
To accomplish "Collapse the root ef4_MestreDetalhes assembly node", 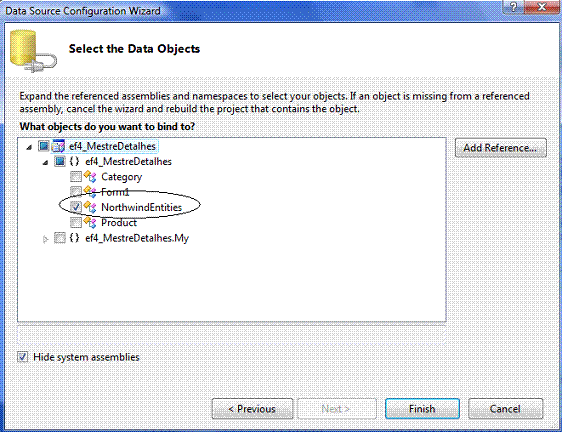I will click(x=29, y=147).
